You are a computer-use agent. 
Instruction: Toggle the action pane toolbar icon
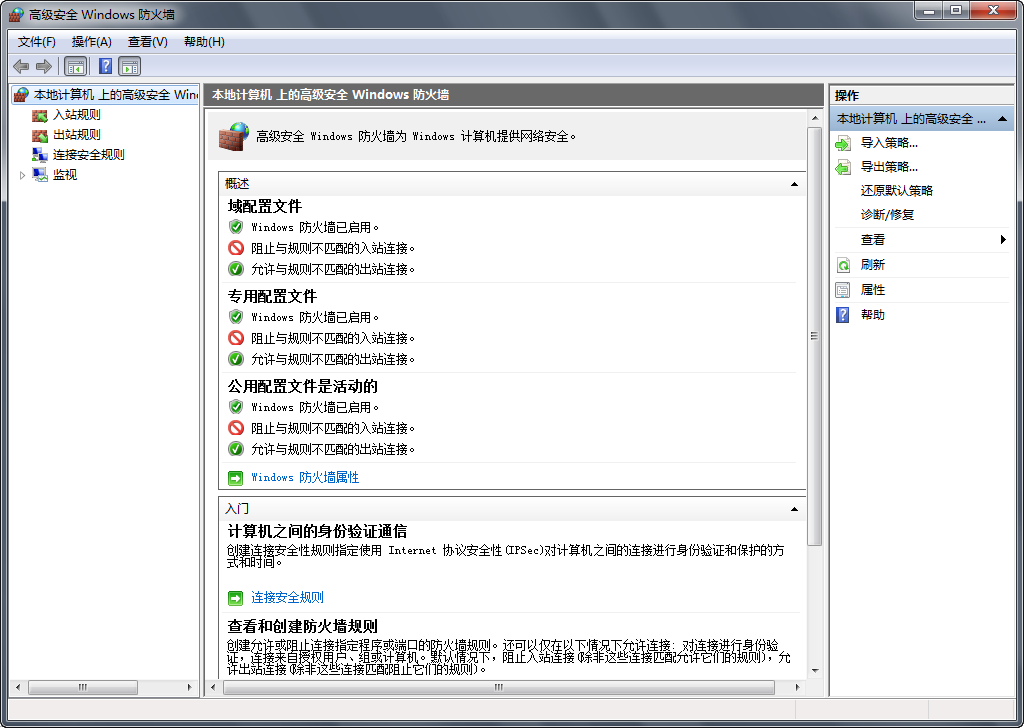click(x=130, y=66)
